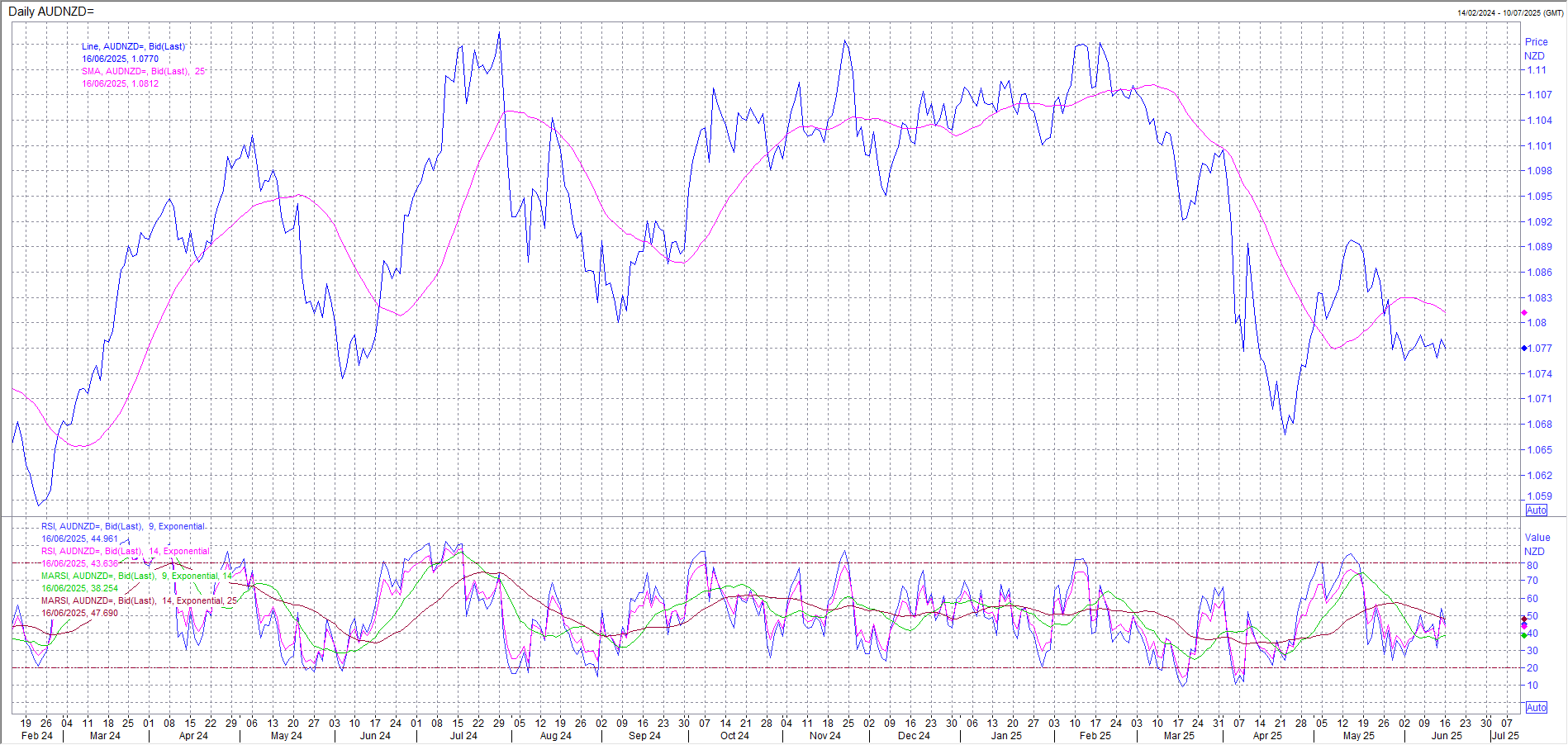Image resolution: width=1568 pixels, height=745 pixels.
Task: Click the Jul 24 month label
Action: point(463,735)
